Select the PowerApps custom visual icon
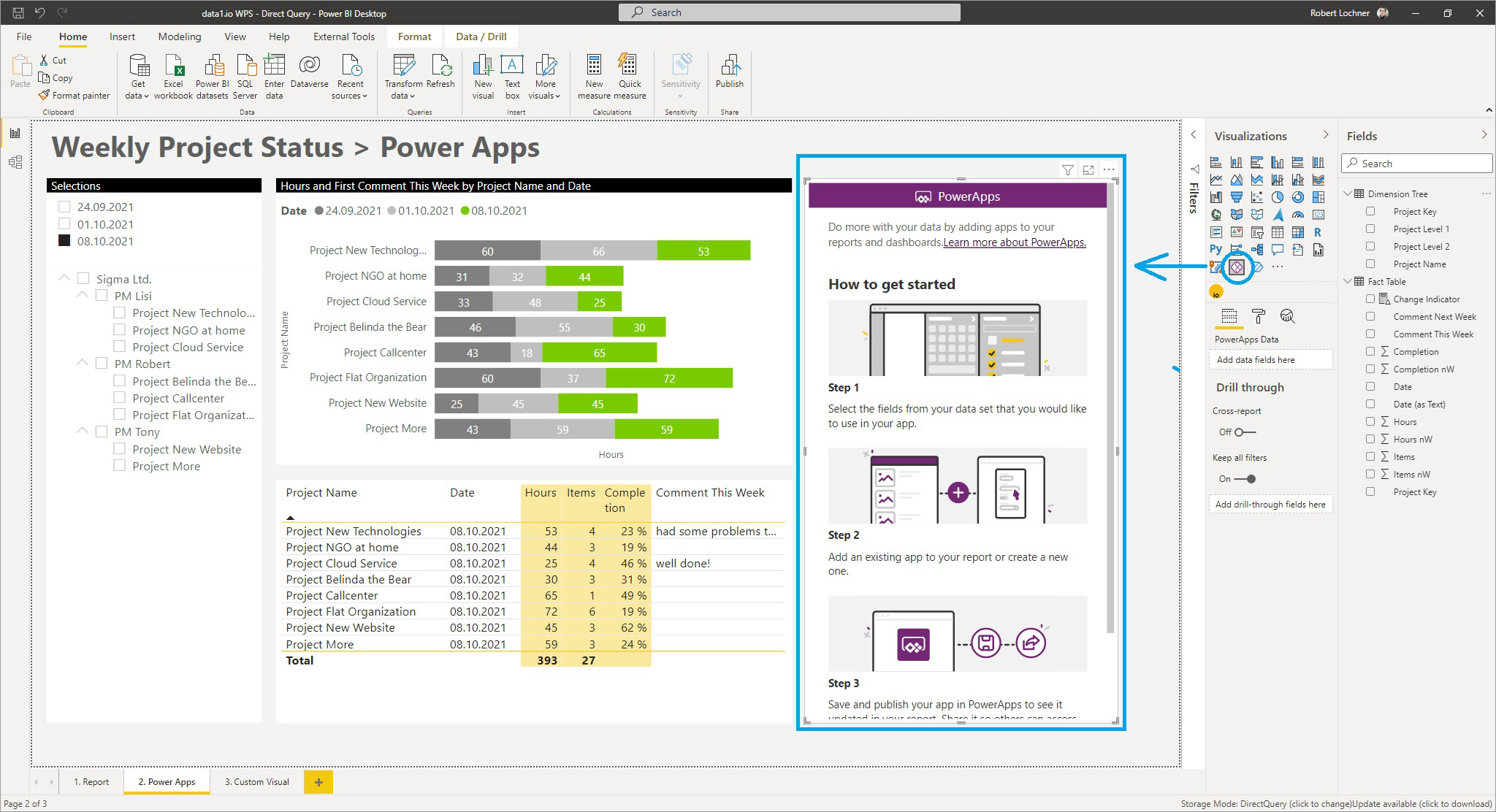 pyautogui.click(x=1237, y=268)
